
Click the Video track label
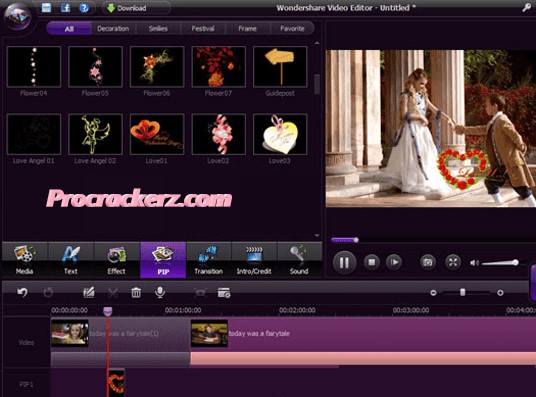(26, 342)
